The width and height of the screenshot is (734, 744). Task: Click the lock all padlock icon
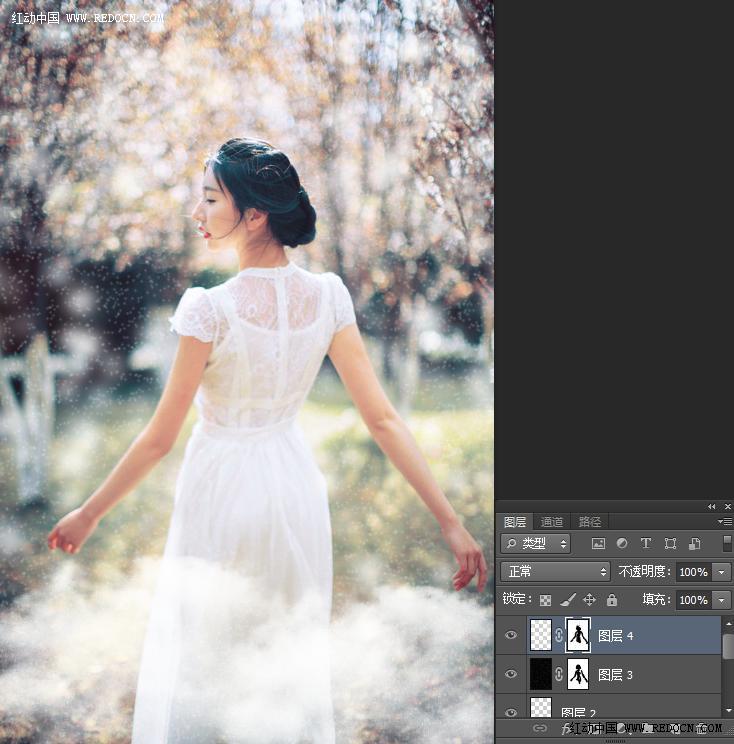(x=612, y=600)
